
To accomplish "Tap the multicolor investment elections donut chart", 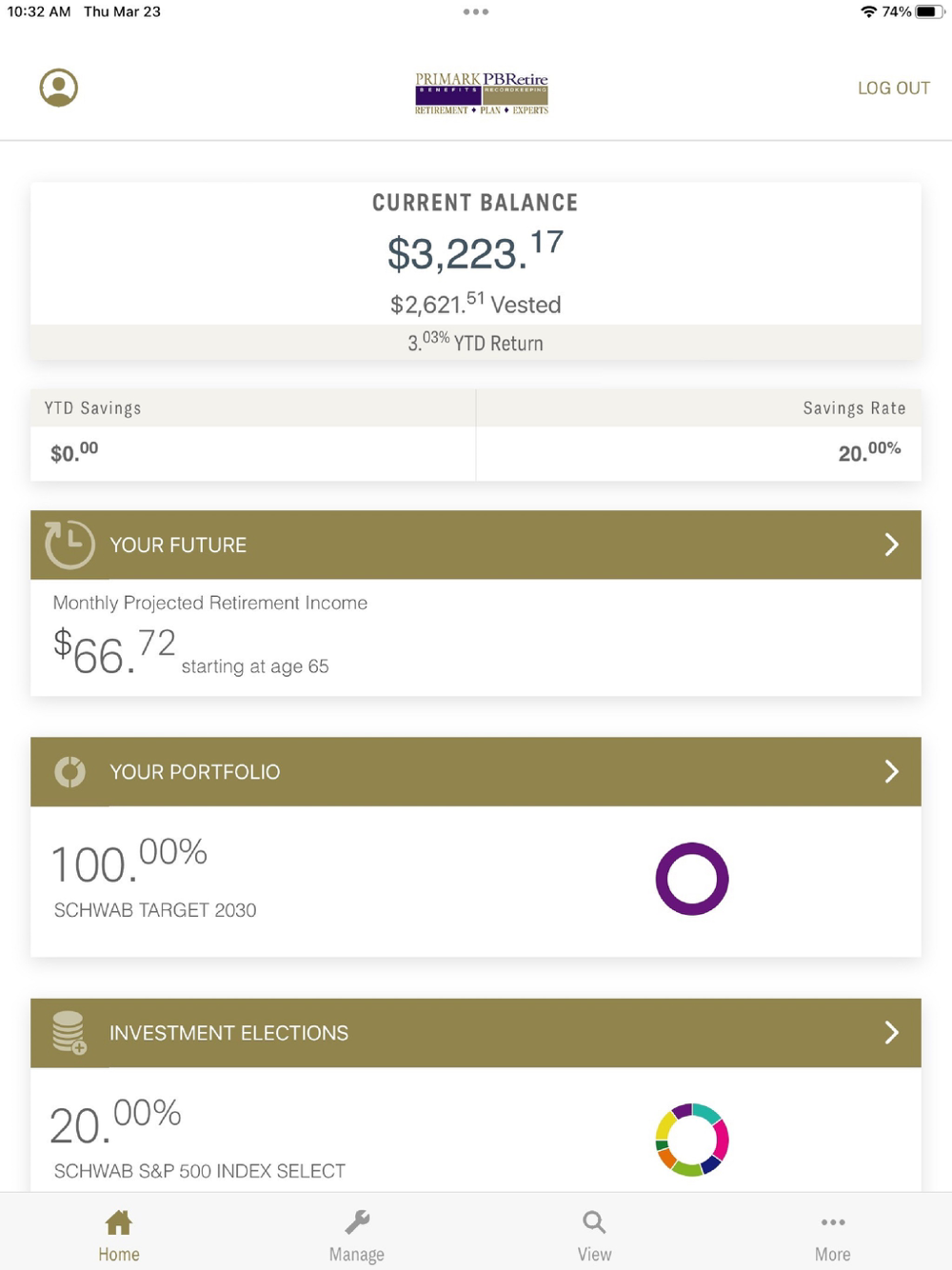I will [692, 1140].
